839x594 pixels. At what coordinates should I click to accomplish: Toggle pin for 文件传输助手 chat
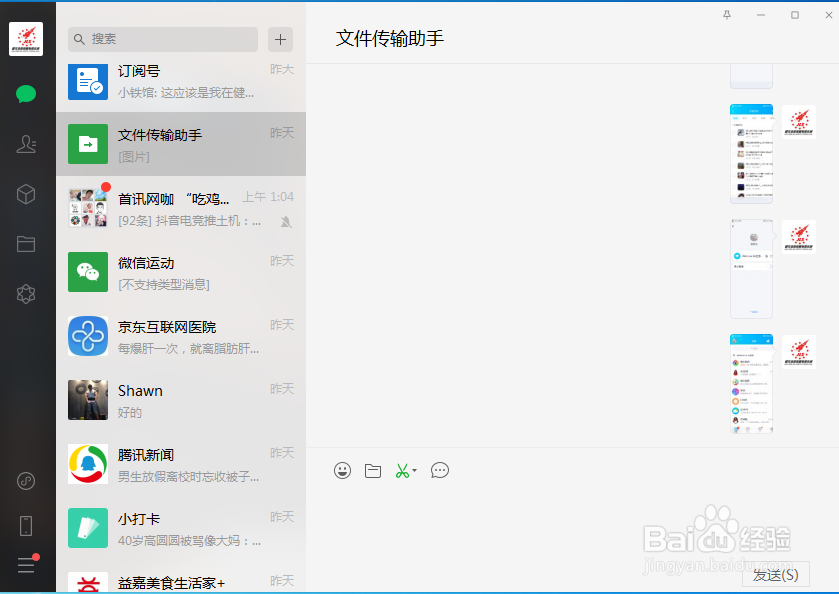pyautogui.click(x=727, y=15)
